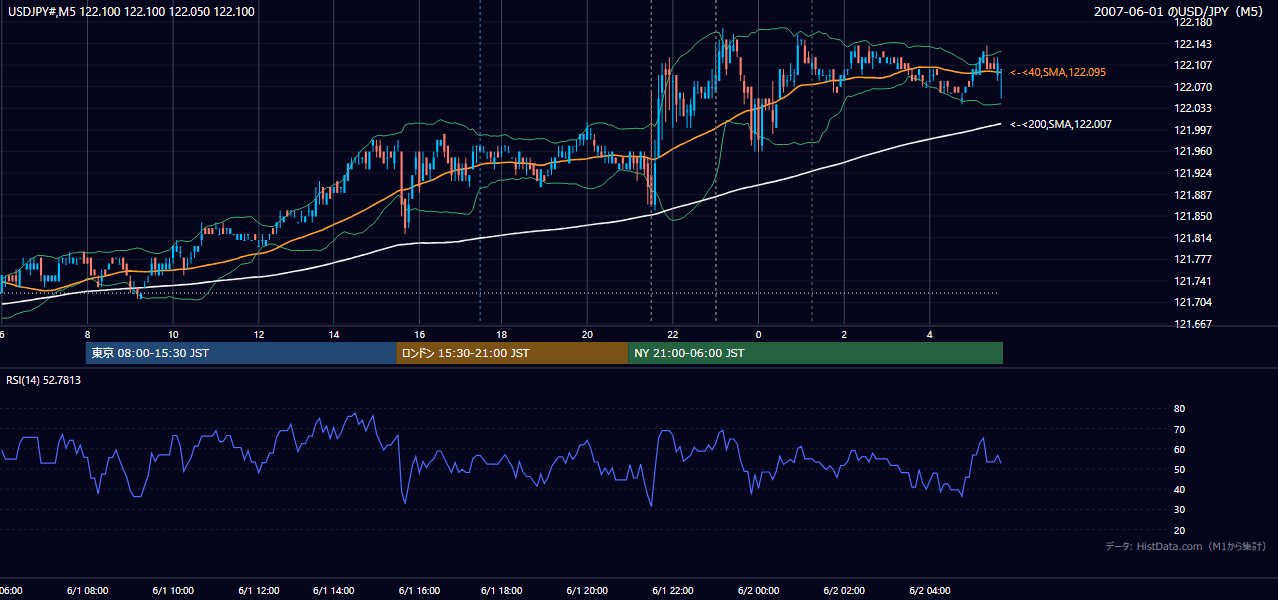Viewport: 1278px width, 600px height.
Task: Click the 6/1 14:00 date label
Action: [334, 591]
